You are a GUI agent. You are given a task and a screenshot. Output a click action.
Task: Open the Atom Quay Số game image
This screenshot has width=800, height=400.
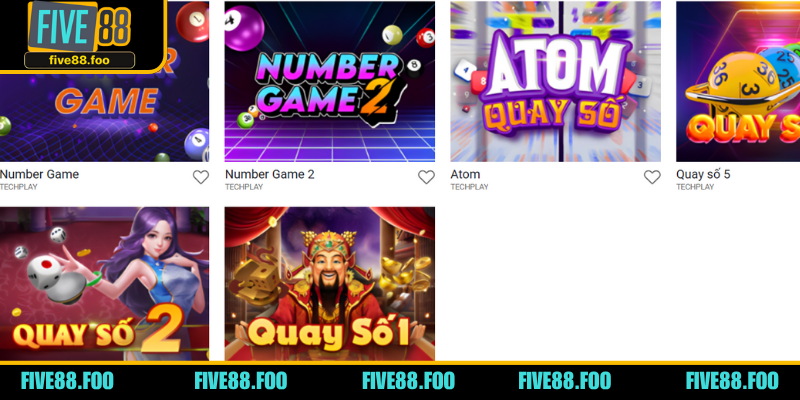point(555,82)
